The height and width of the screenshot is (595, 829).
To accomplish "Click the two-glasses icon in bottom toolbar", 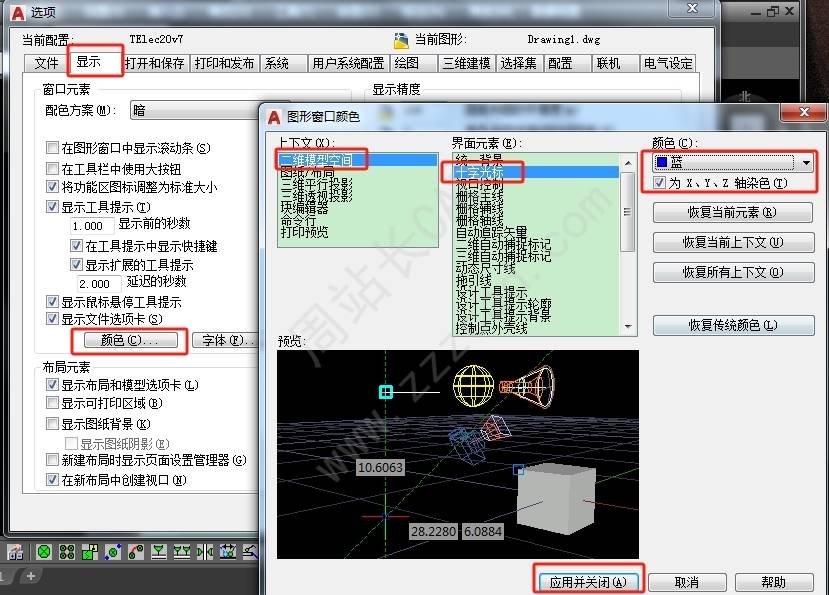I will click(x=182, y=551).
